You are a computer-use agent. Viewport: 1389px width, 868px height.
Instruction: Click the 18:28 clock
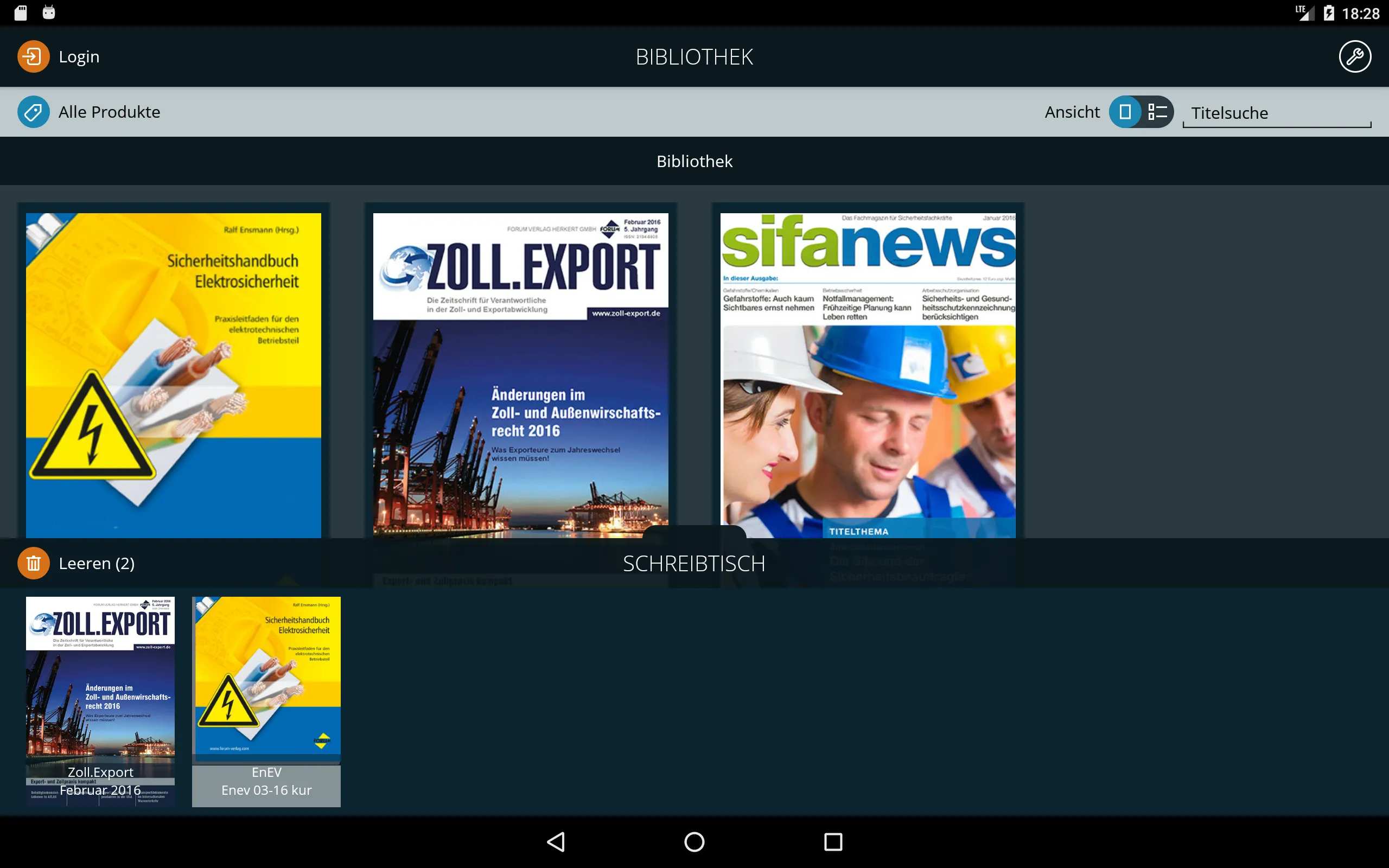[x=1360, y=13]
